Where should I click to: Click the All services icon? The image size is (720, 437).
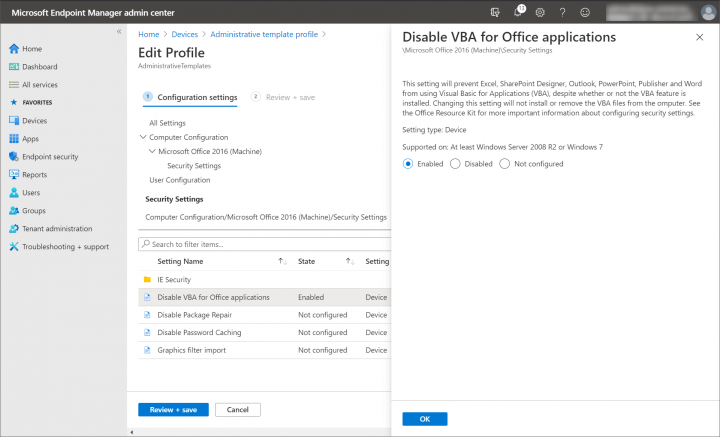(x=14, y=85)
